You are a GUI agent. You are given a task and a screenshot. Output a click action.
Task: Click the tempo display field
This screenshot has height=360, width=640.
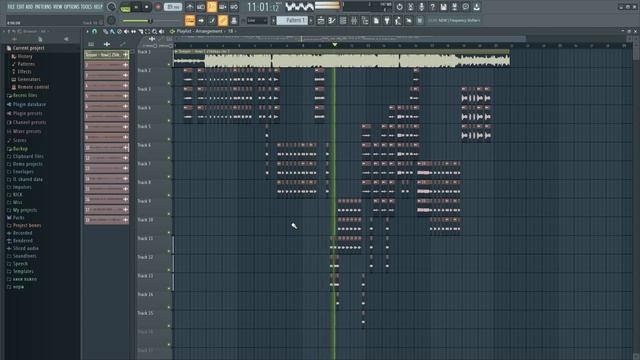[x=173, y=7]
